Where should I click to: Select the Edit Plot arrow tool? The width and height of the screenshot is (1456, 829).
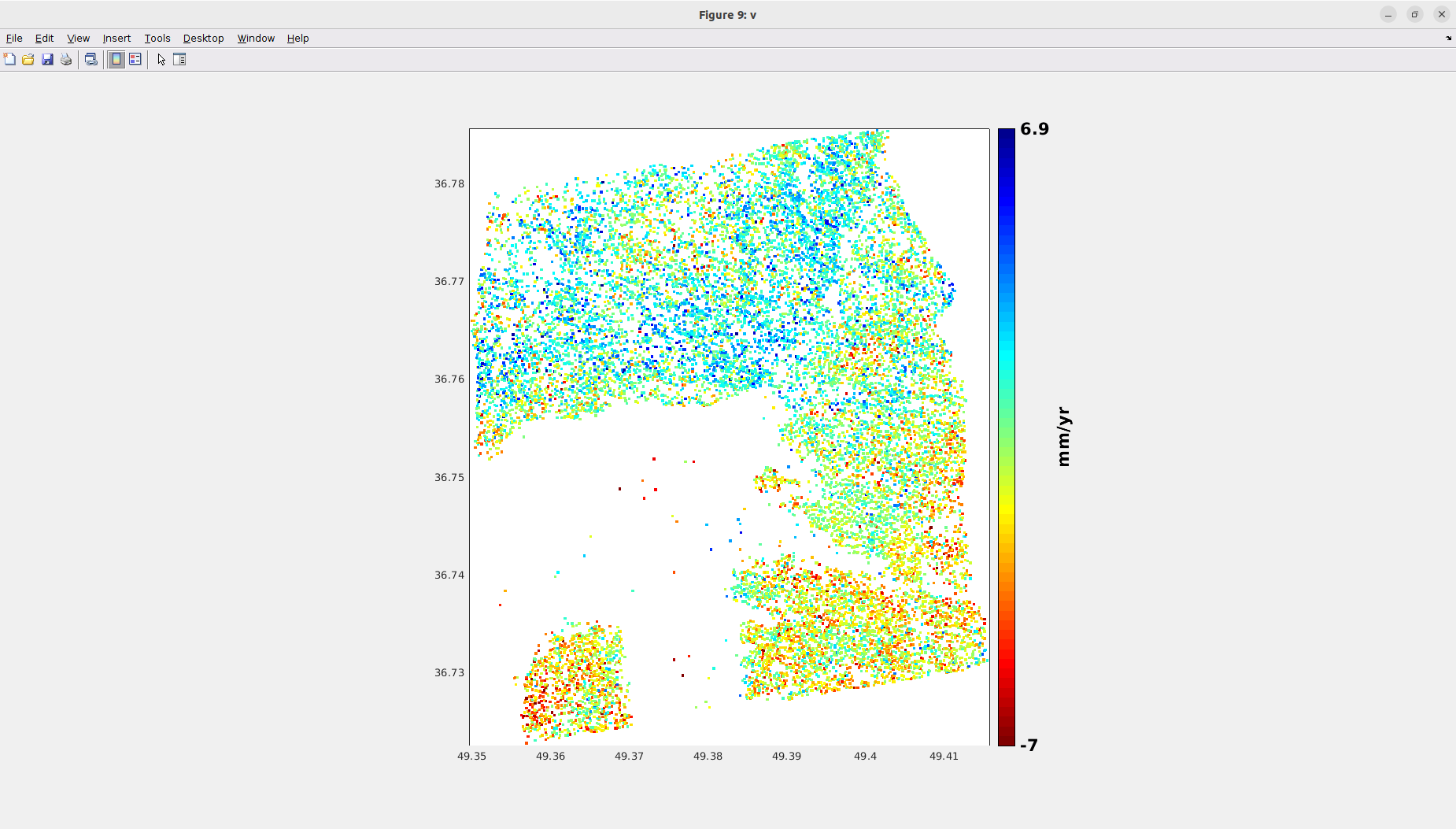tap(161, 59)
